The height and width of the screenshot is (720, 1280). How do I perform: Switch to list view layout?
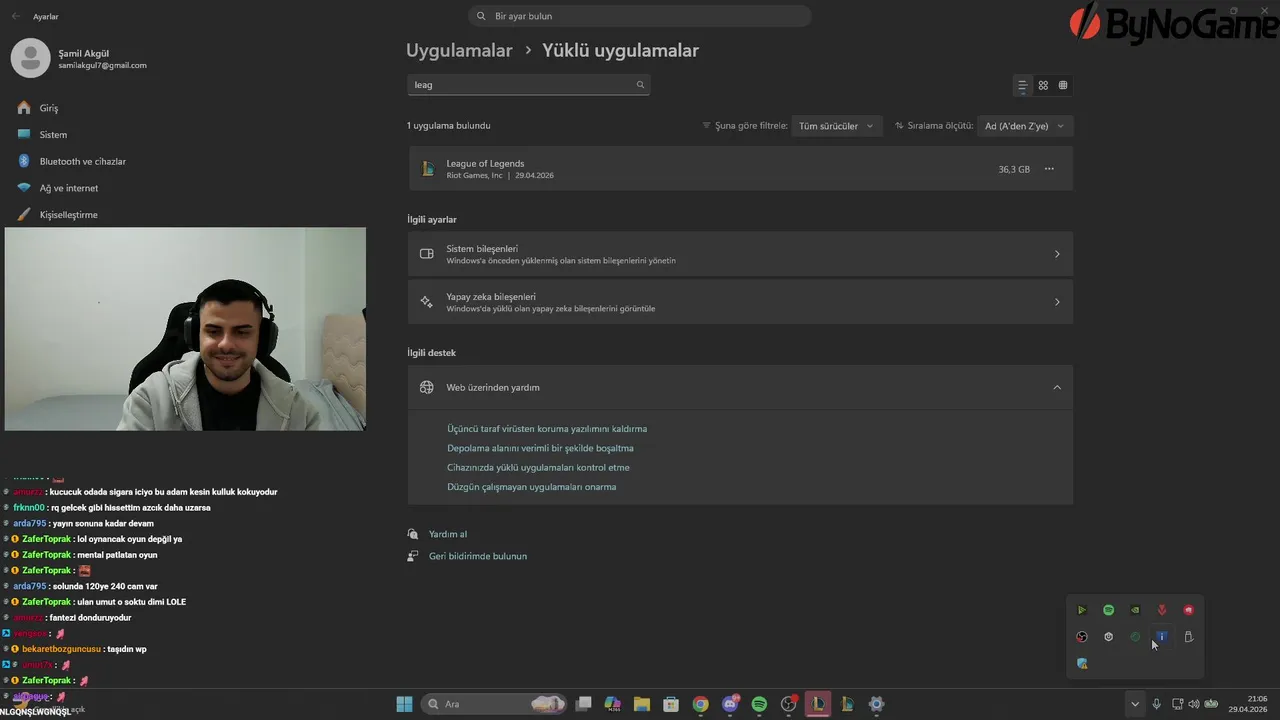coord(1022,86)
